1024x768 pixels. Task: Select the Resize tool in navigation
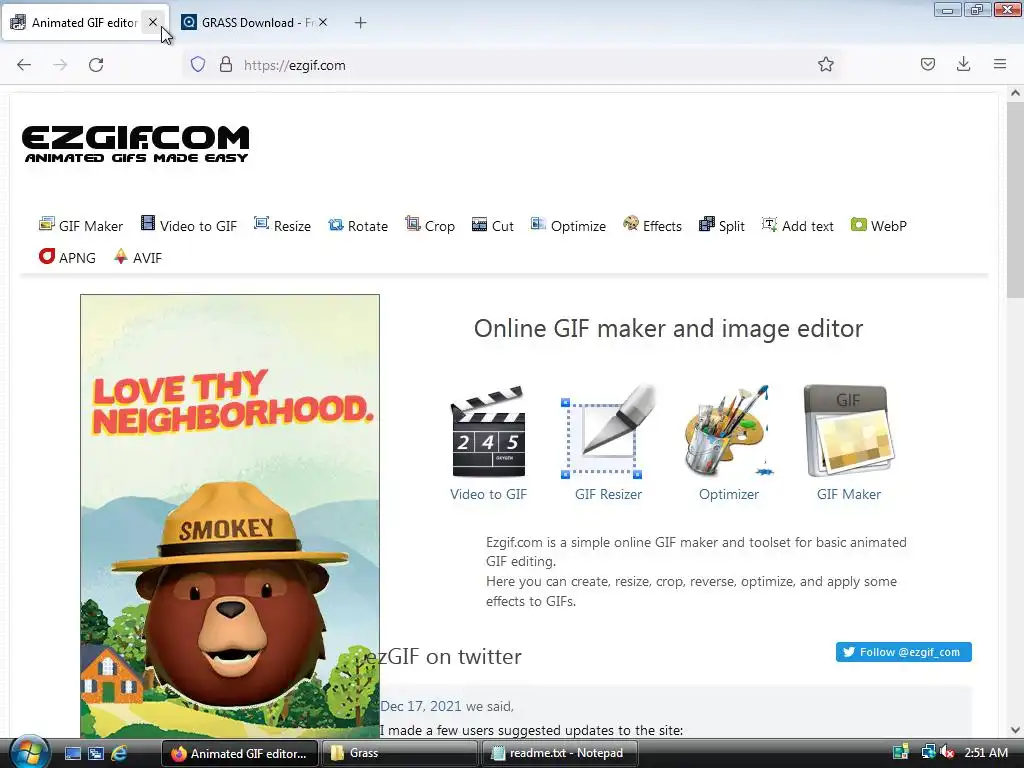click(x=282, y=225)
